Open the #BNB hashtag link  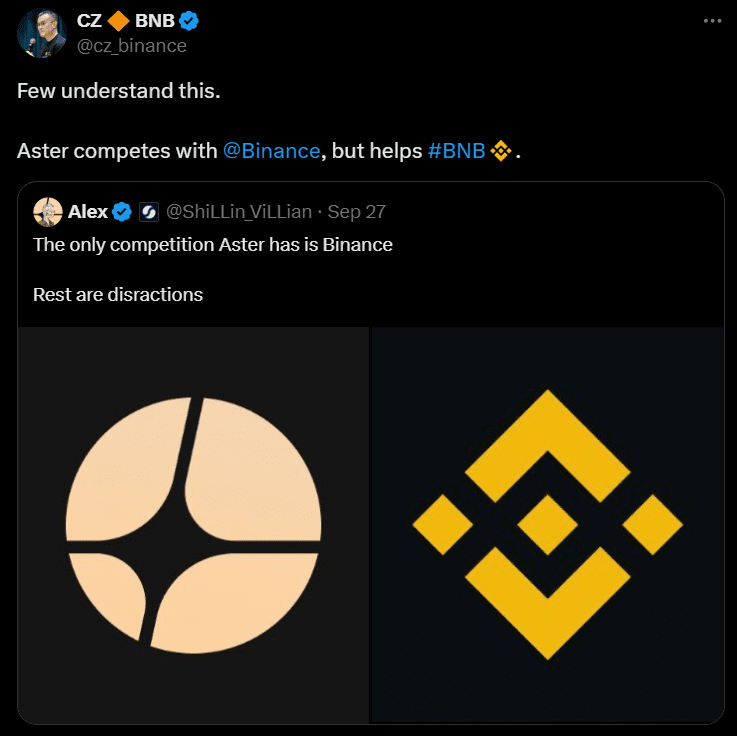457,151
